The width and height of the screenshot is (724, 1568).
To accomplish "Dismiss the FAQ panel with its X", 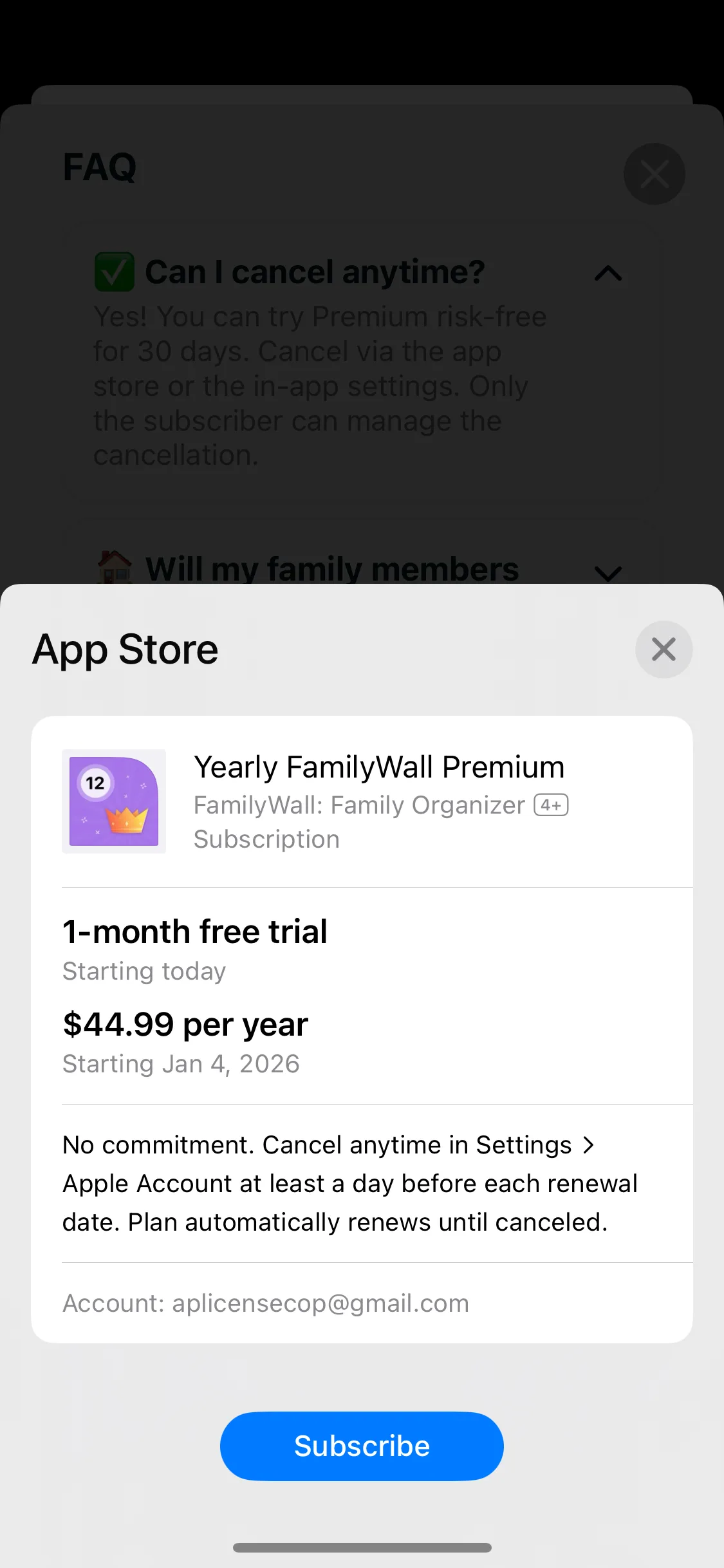I will [654, 174].
